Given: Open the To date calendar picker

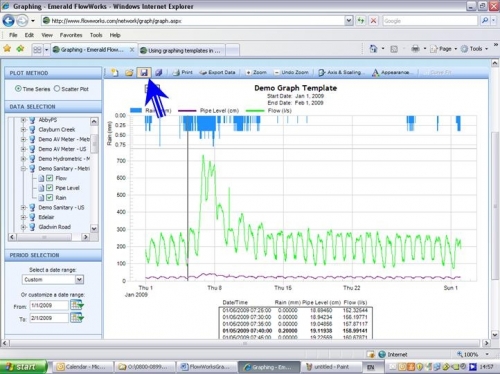Looking at the screenshot, I should tap(77, 318).
